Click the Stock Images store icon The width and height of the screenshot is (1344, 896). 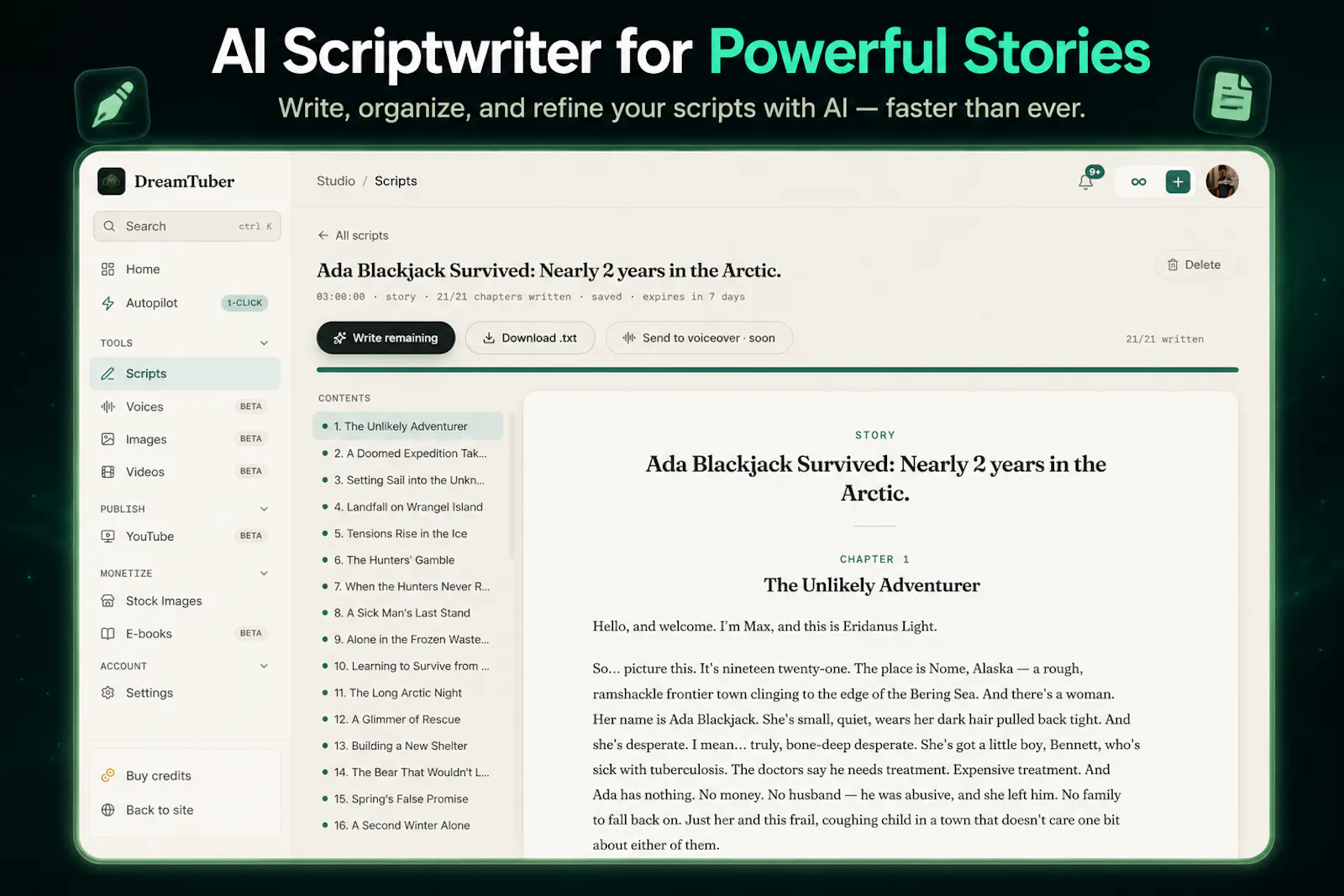click(x=108, y=600)
